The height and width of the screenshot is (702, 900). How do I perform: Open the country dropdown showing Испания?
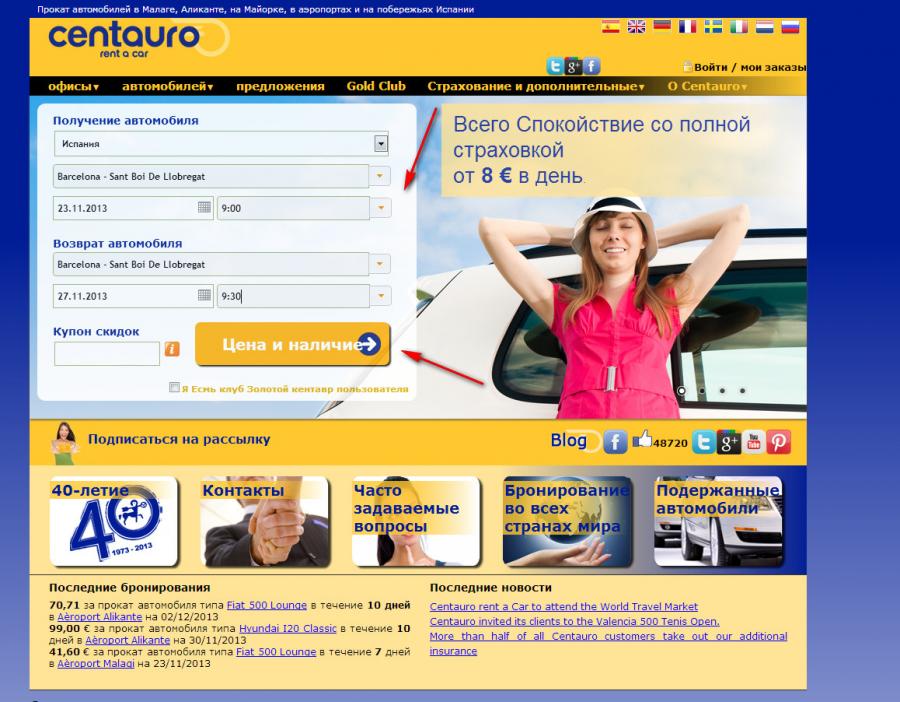[x=221, y=143]
